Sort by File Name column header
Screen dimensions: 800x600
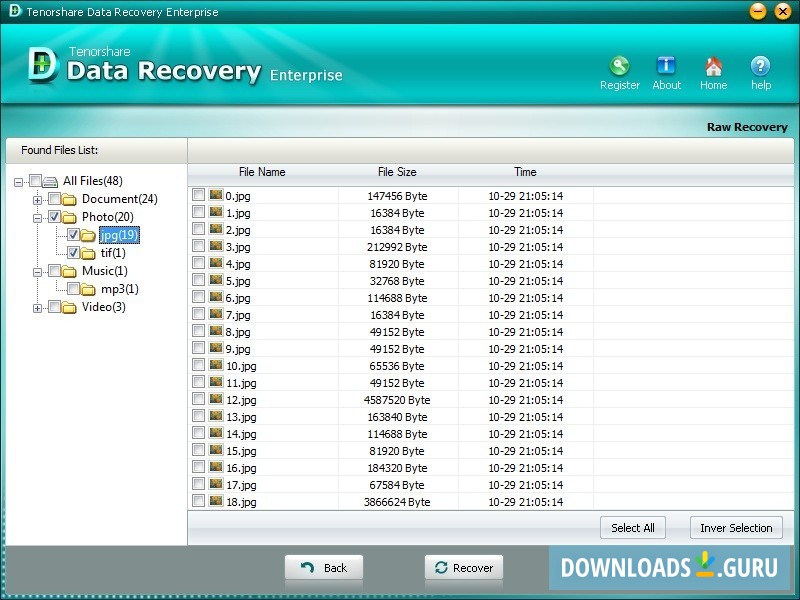tap(262, 172)
